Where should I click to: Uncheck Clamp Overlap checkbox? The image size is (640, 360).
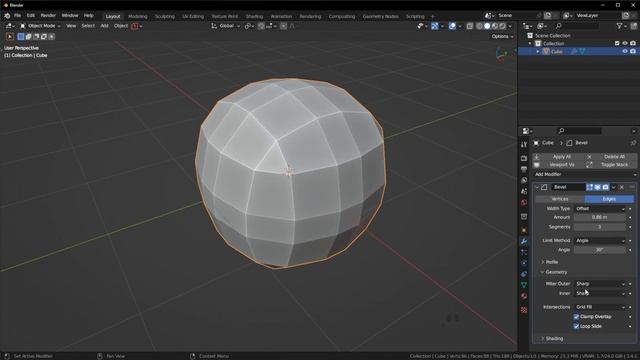tap(576, 317)
